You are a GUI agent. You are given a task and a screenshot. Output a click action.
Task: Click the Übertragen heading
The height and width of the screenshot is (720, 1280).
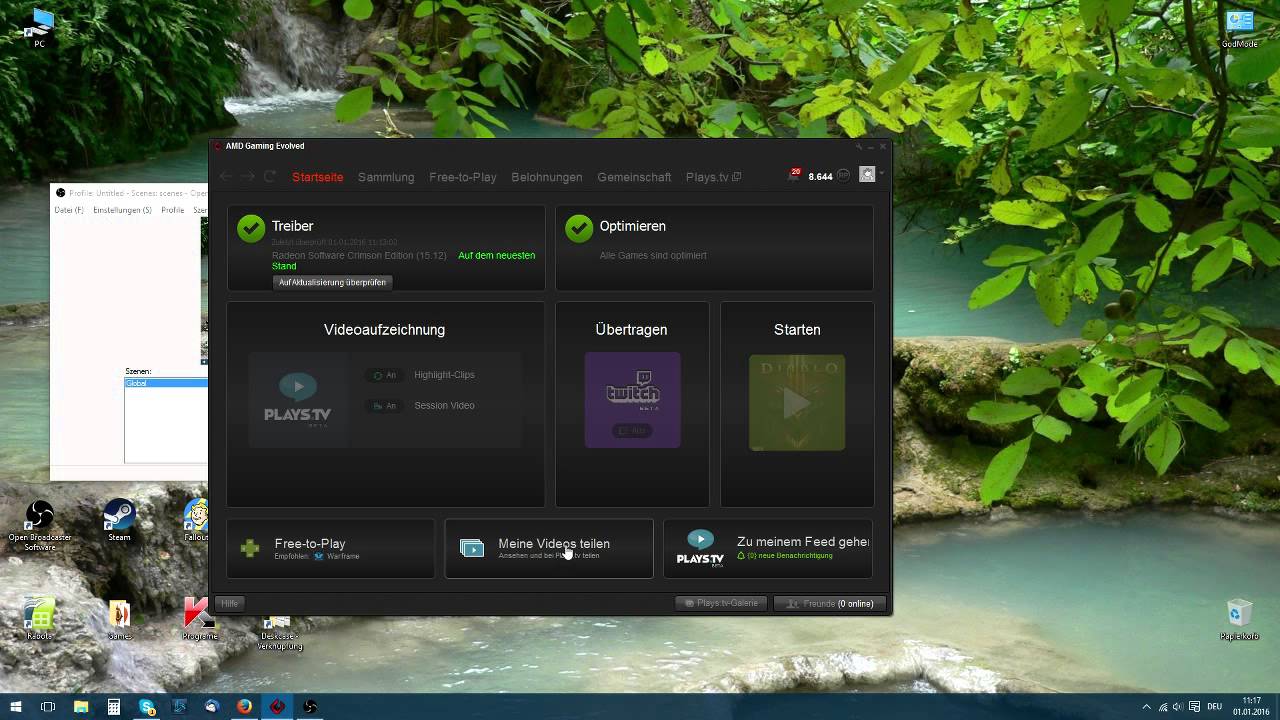click(x=631, y=329)
